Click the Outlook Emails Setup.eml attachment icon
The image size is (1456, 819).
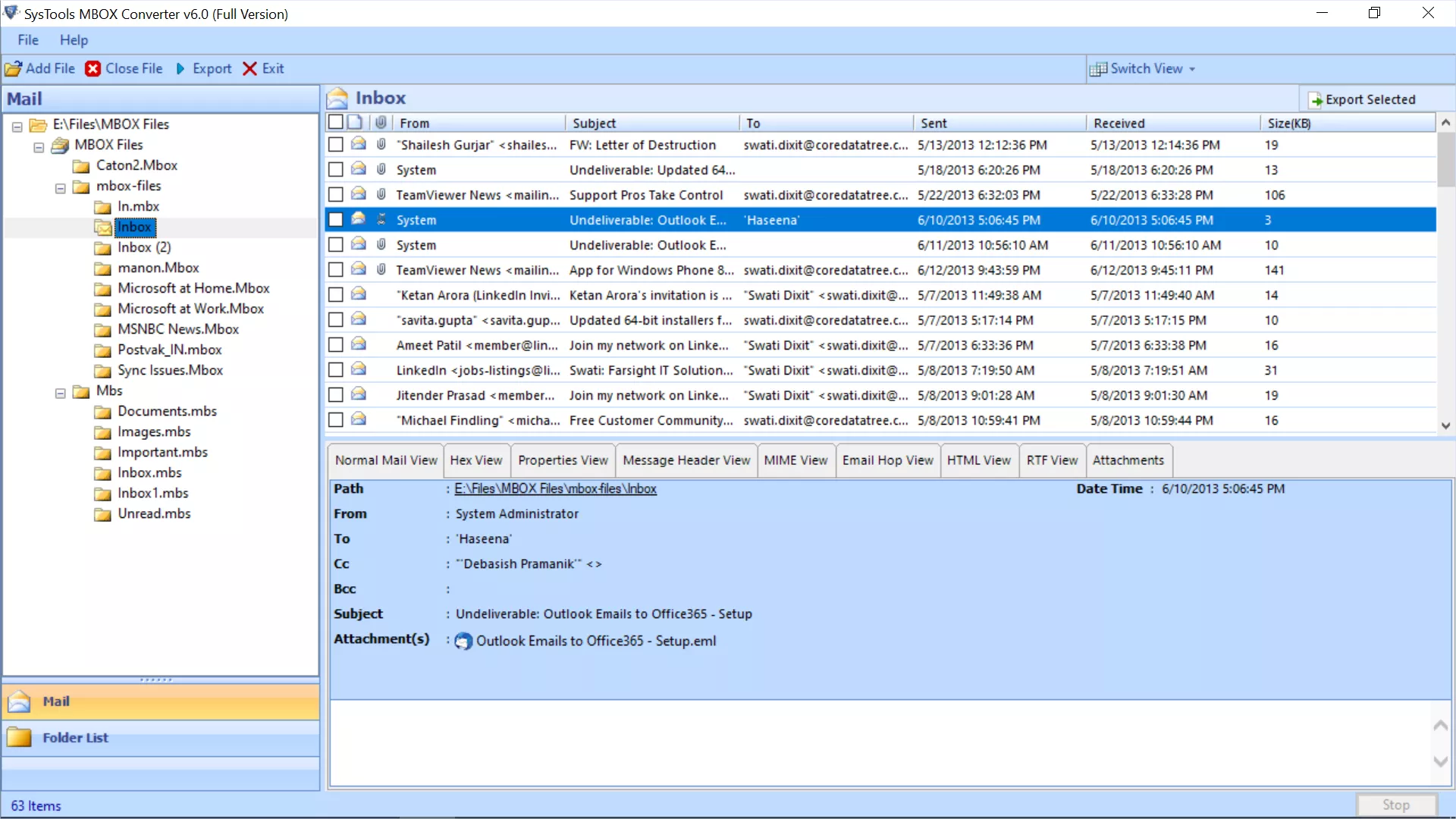click(463, 642)
